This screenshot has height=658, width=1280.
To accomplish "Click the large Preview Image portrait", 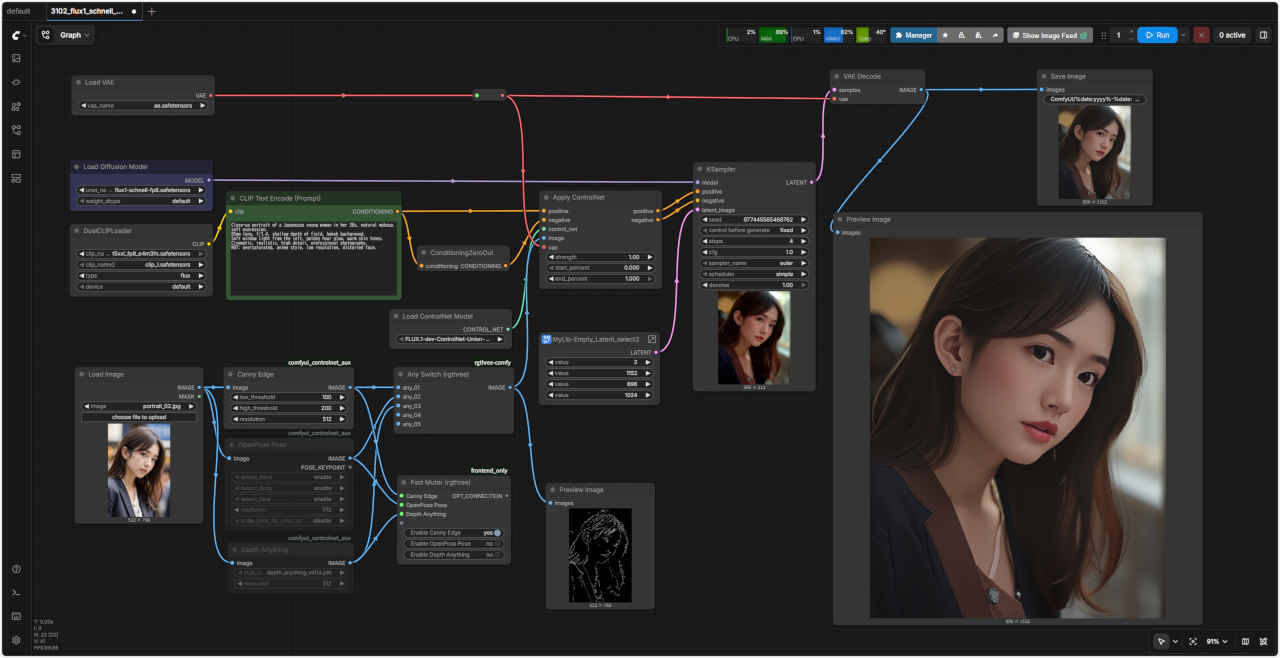I will [x=1017, y=427].
